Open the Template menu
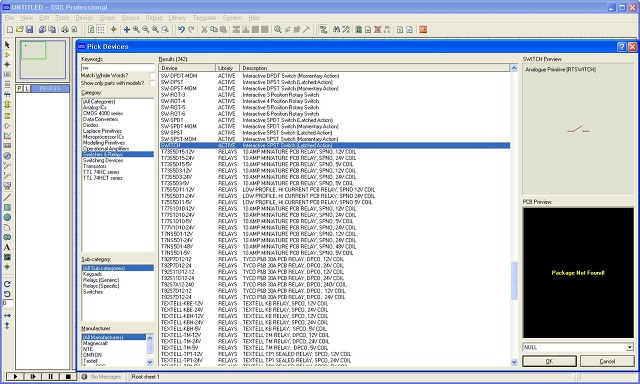The width and height of the screenshot is (640, 384). point(204,18)
